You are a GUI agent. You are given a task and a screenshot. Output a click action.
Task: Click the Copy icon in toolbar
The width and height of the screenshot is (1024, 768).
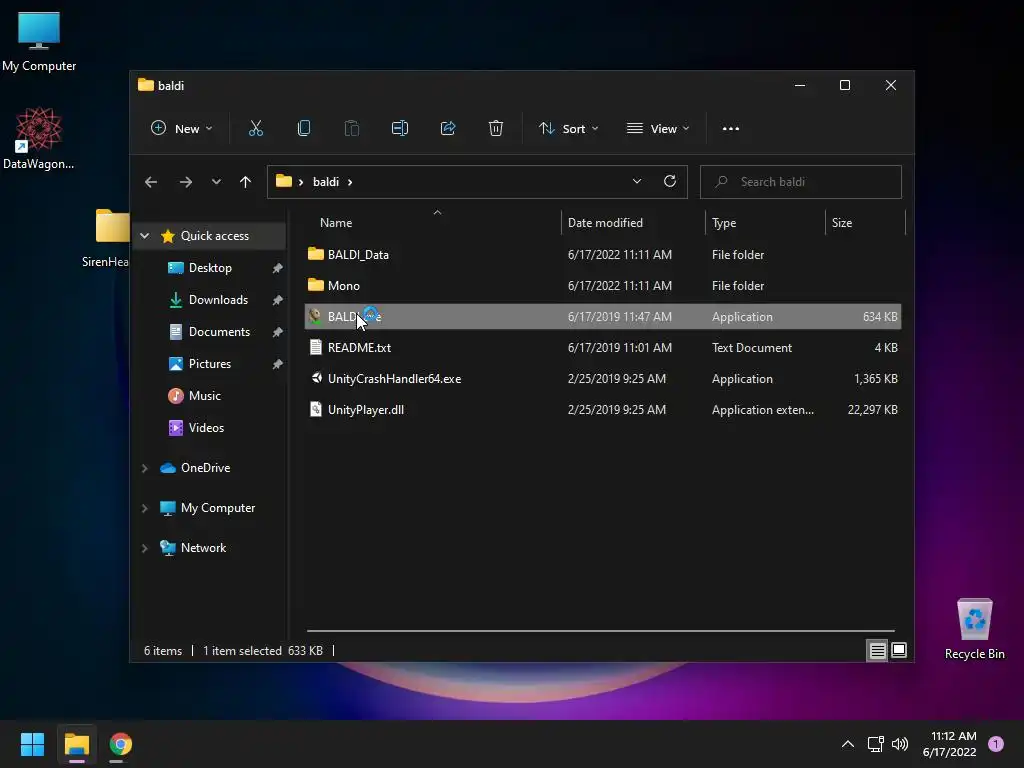click(304, 129)
